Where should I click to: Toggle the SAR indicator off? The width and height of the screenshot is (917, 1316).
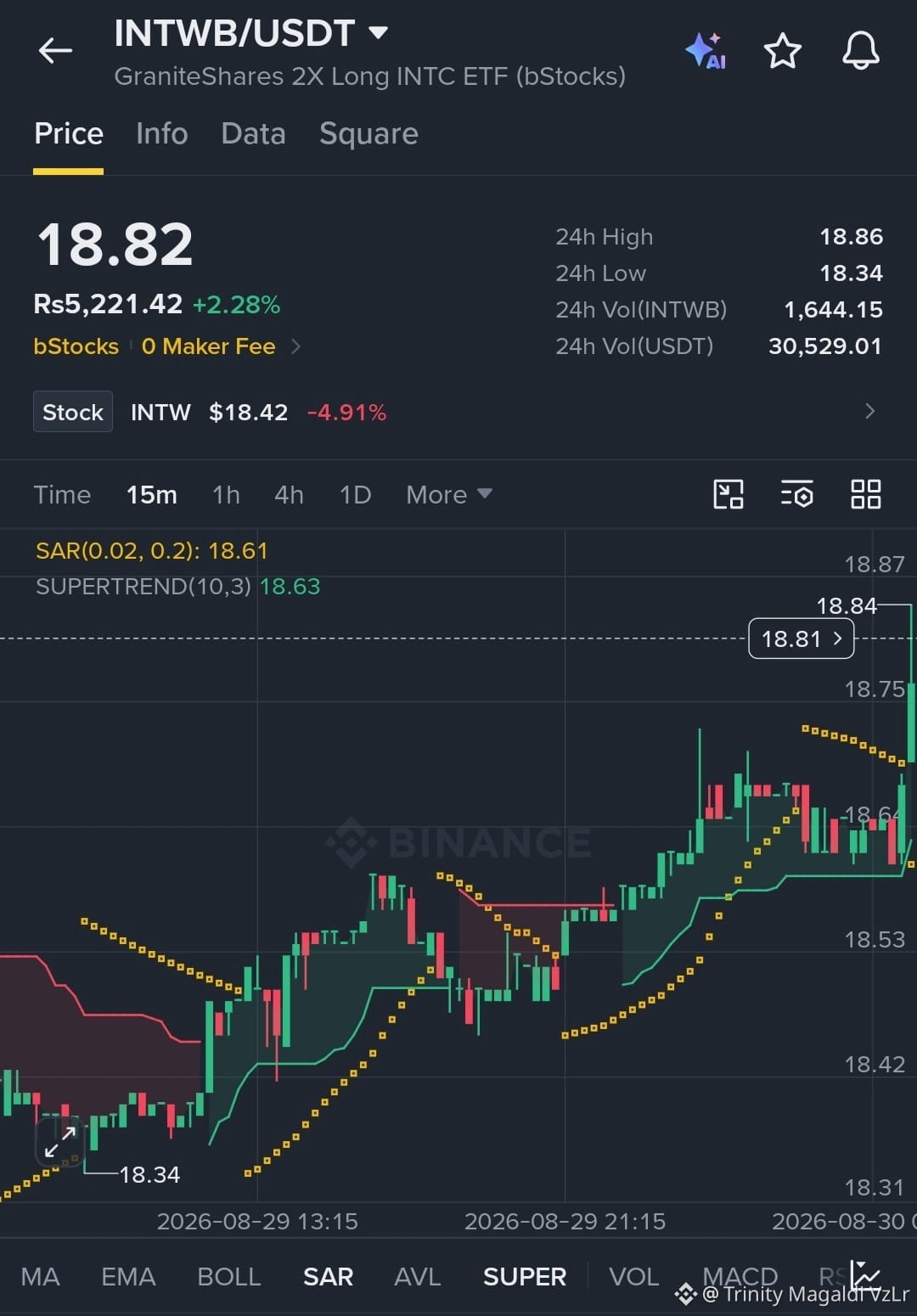click(x=328, y=1277)
